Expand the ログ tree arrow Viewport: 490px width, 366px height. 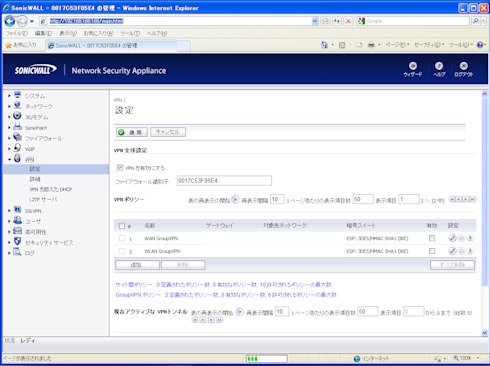click(x=9, y=253)
